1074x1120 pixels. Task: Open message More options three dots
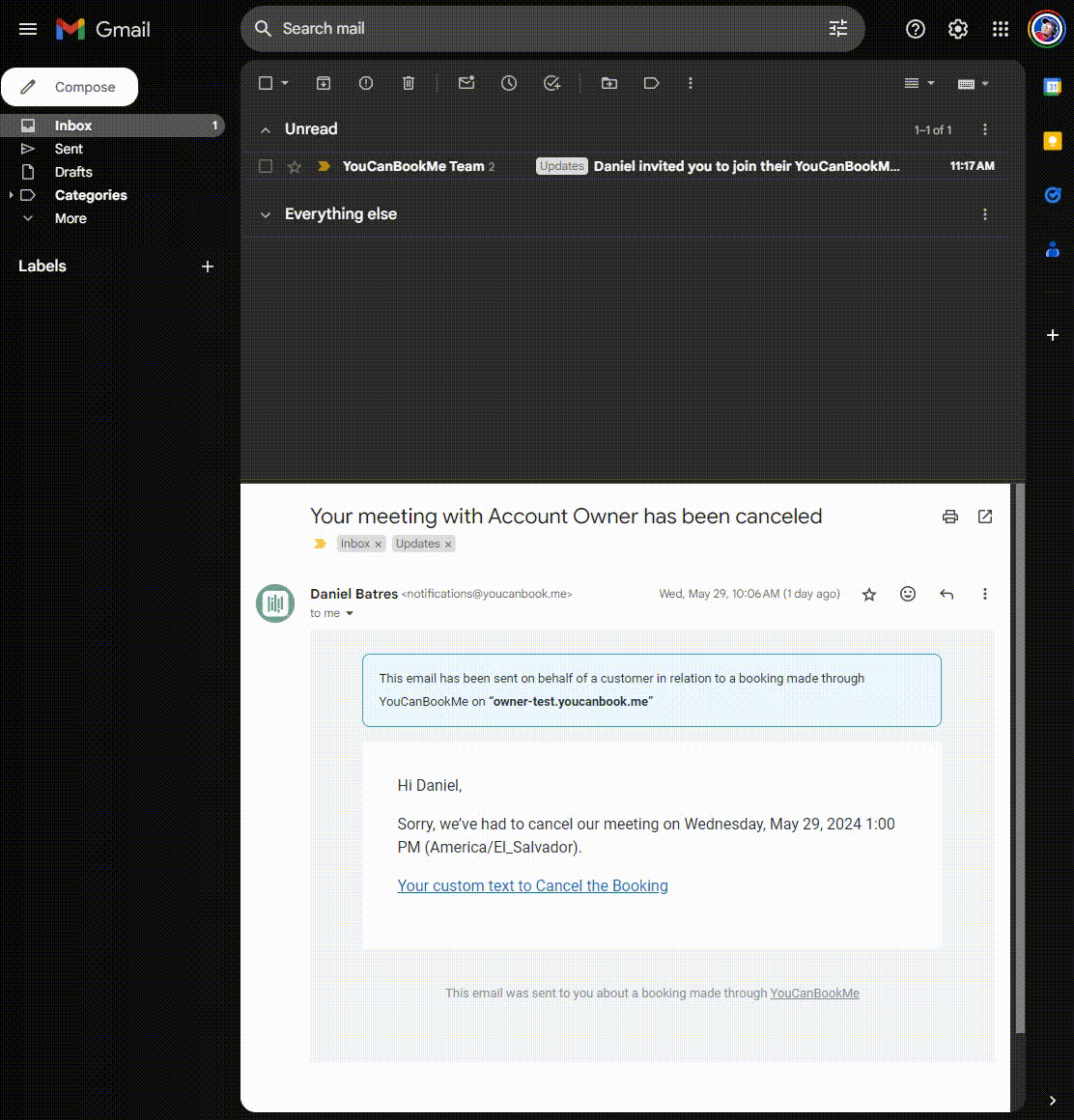coord(985,595)
